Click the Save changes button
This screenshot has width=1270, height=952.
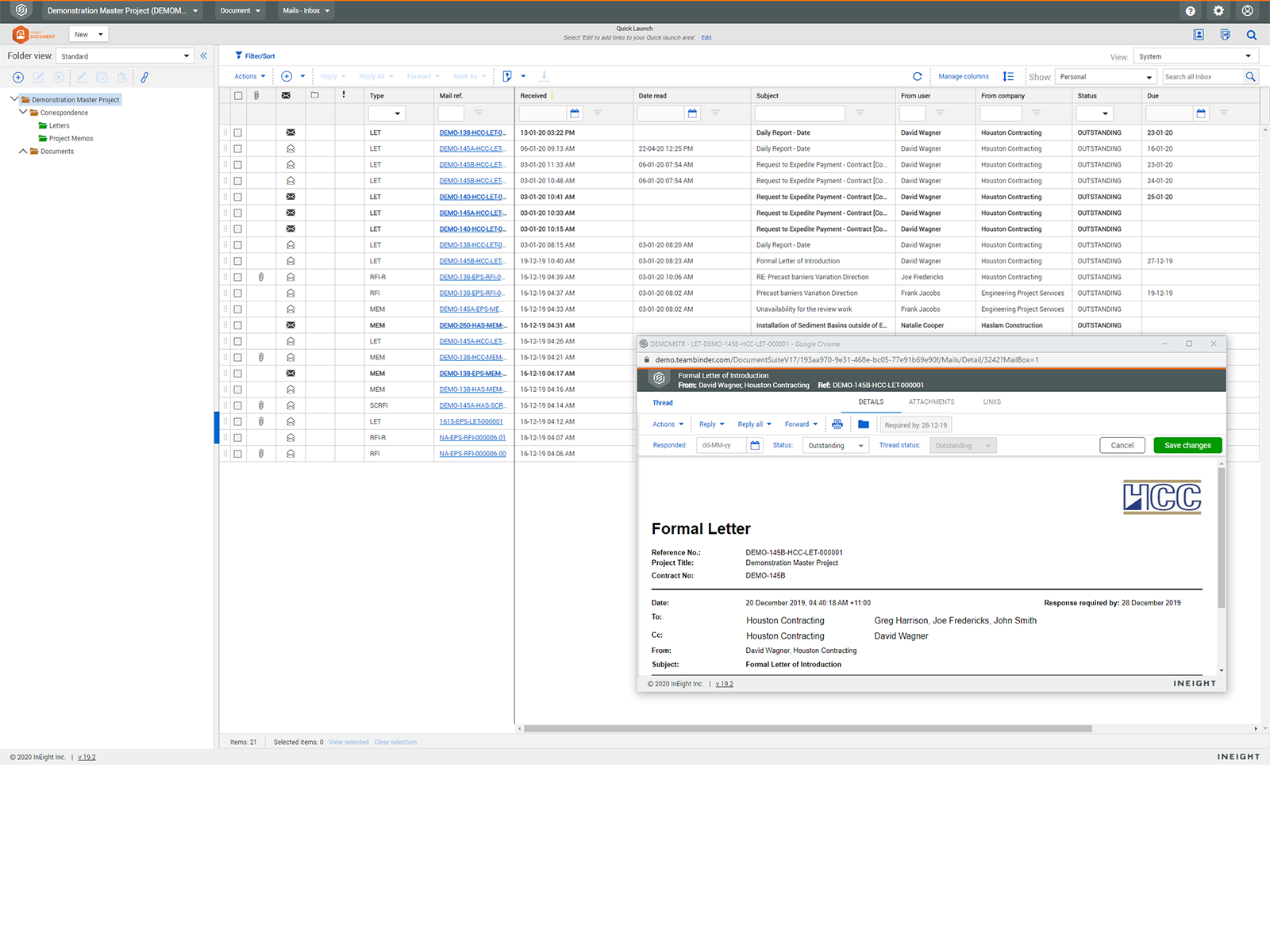(1187, 446)
